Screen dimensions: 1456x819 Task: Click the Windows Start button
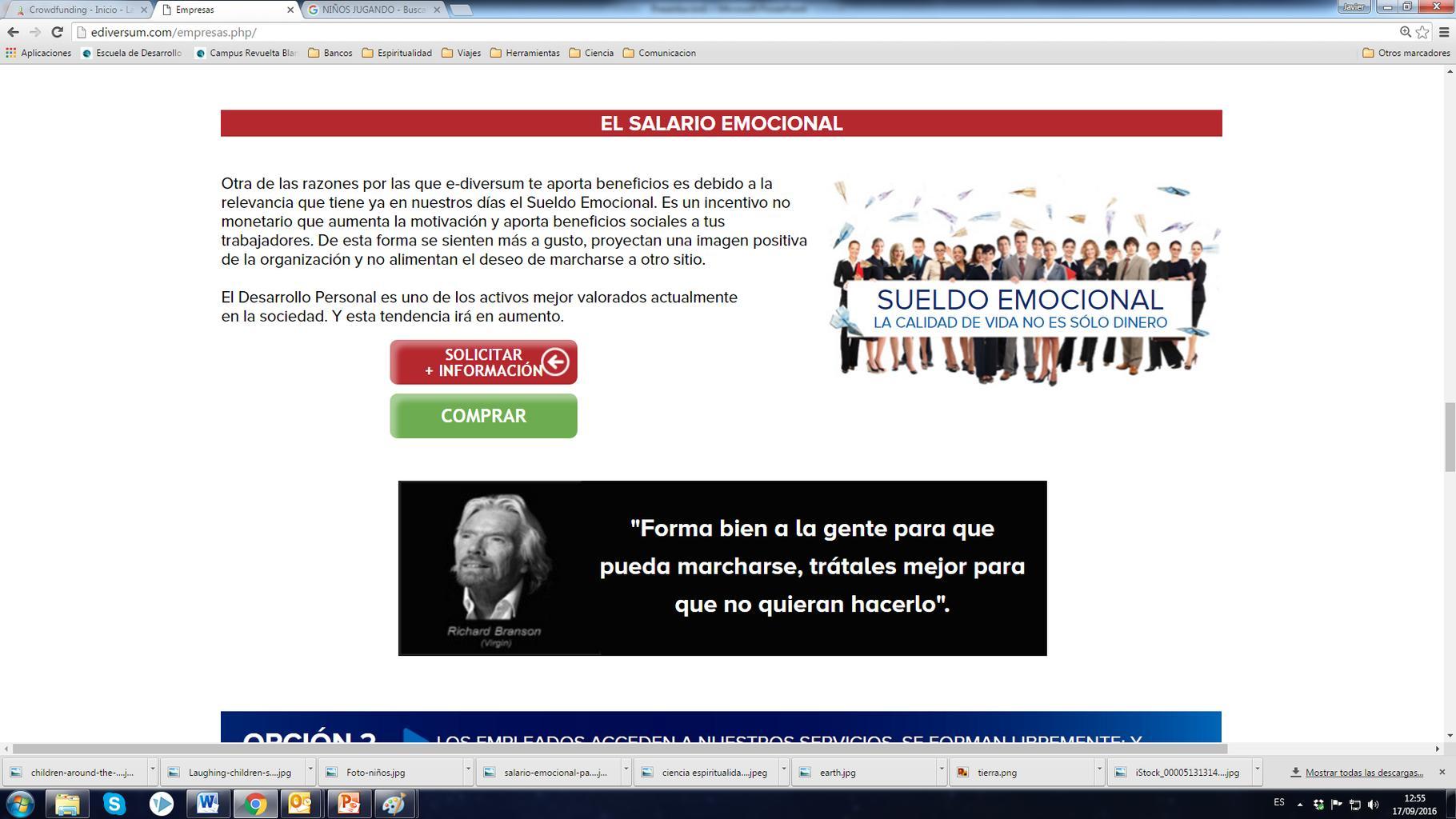(x=20, y=803)
